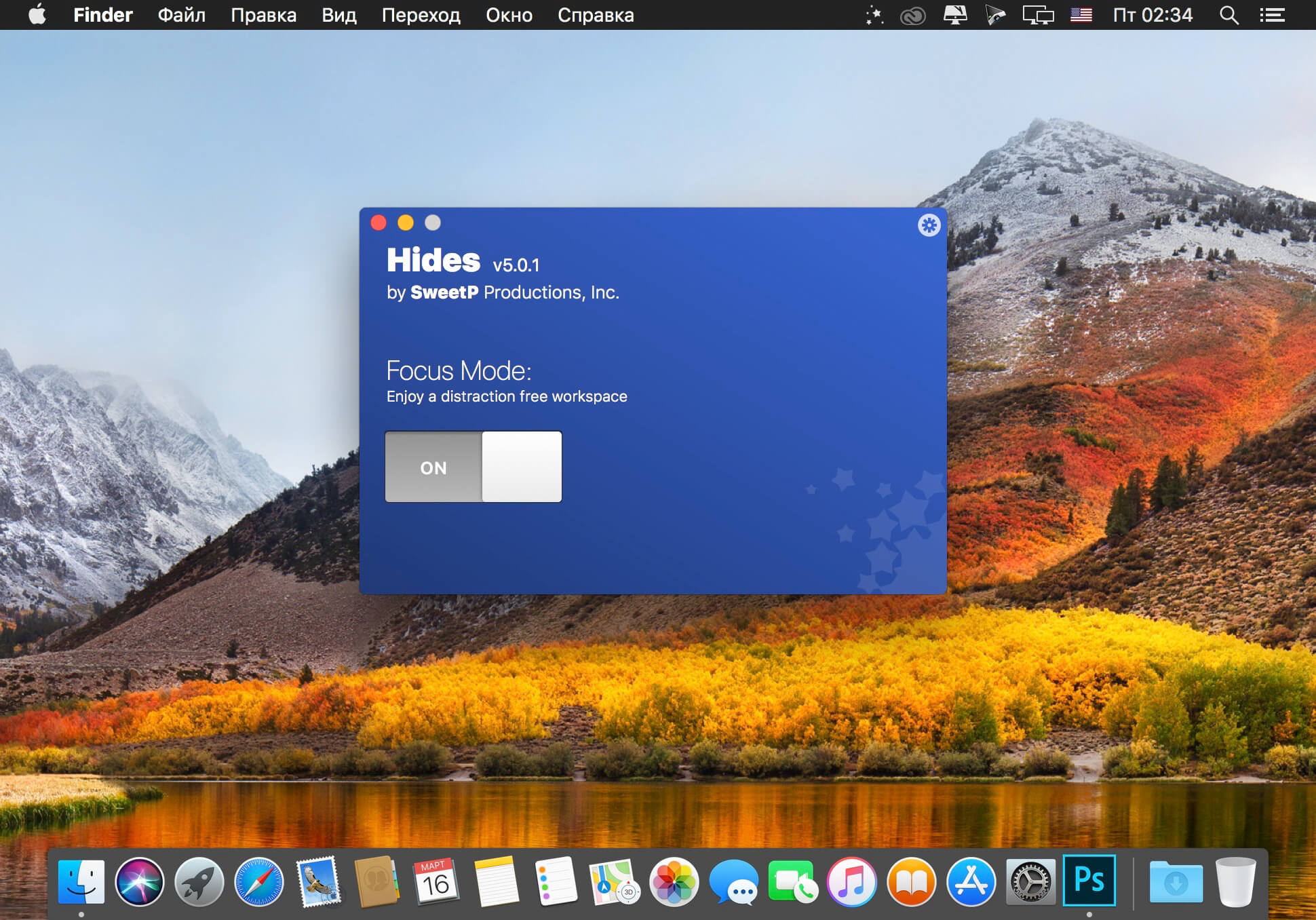The height and width of the screenshot is (920, 1316).
Task: Open Notification Center list icon
Action: pyautogui.click(x=1273, y=15)
